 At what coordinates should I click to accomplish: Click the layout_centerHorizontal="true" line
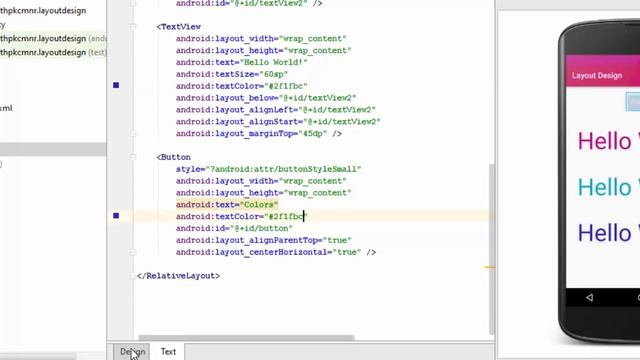point(276,252)
